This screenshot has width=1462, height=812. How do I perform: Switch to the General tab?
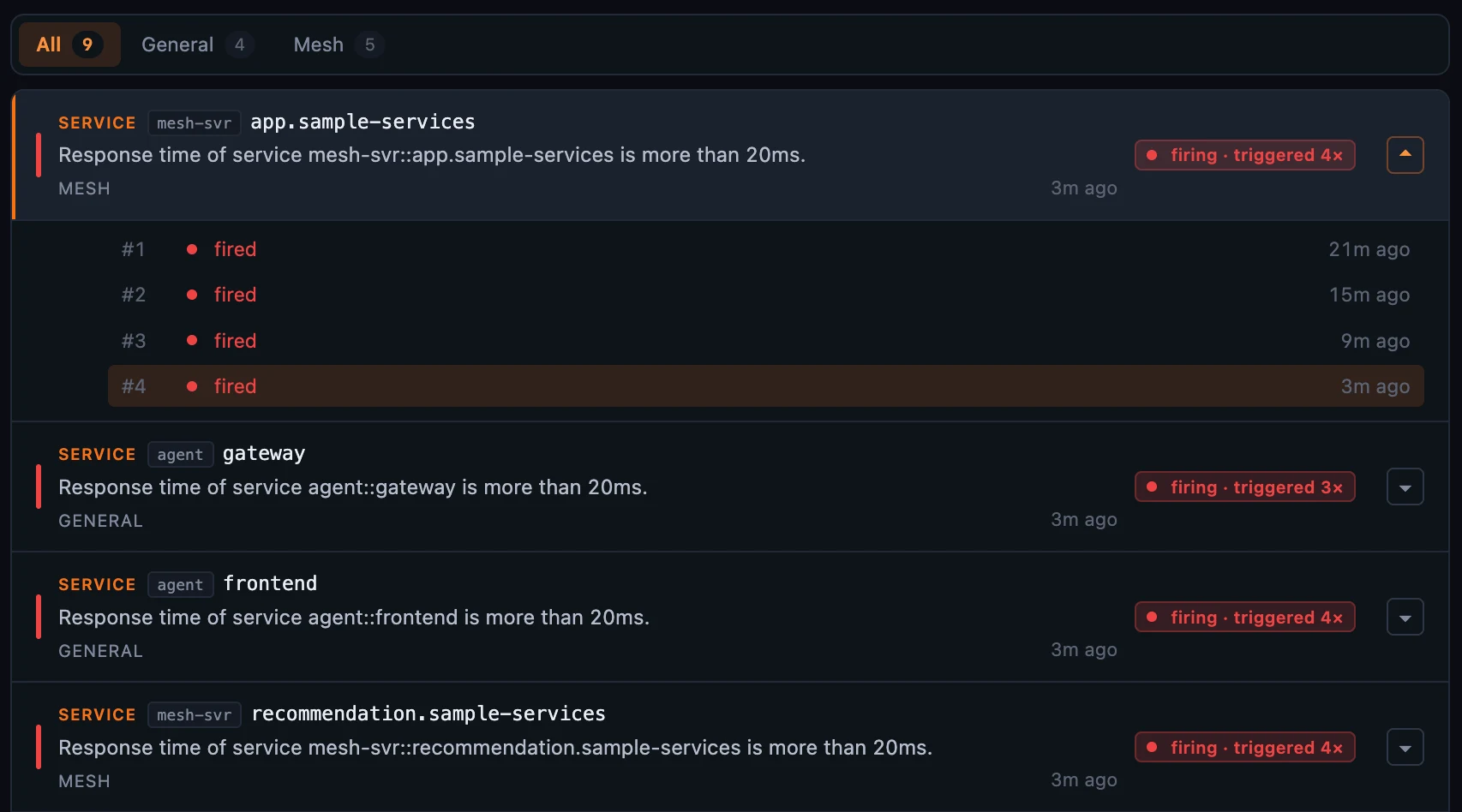[196, 45]
